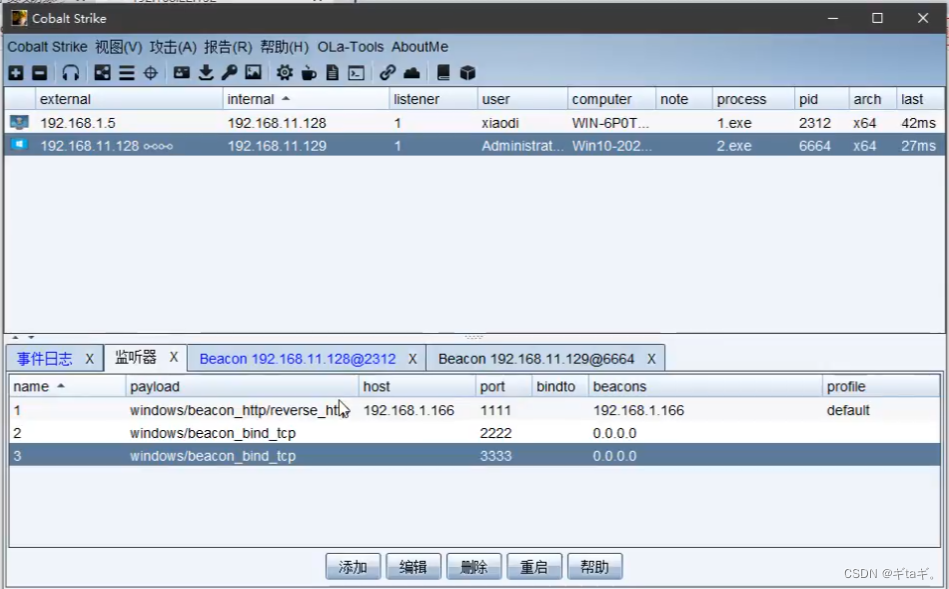Click the document macro icon
The width and height of the screenshot is (949, 589).
pos(332,73)
